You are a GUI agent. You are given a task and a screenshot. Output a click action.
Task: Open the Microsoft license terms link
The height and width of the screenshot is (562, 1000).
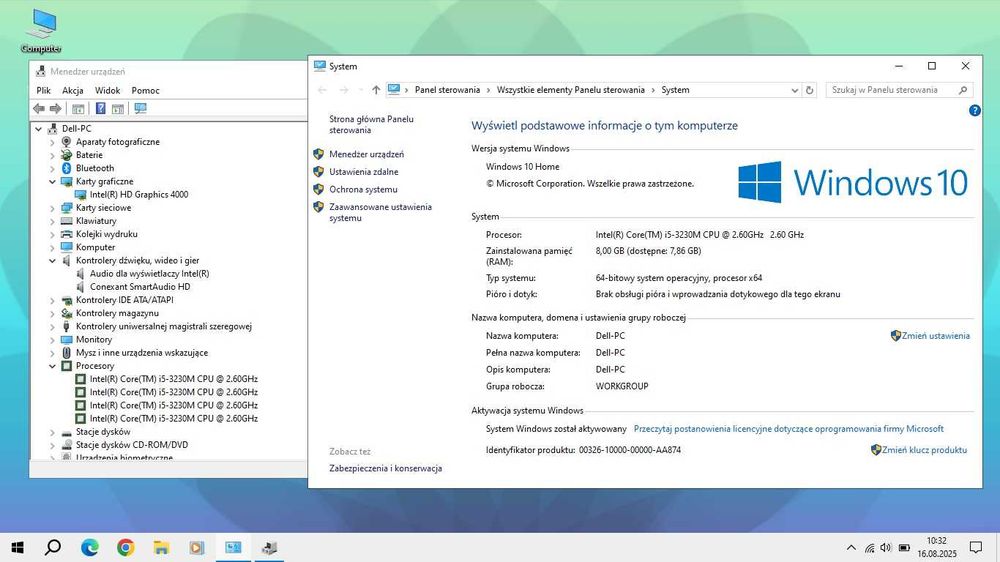(x=788, y=429)
